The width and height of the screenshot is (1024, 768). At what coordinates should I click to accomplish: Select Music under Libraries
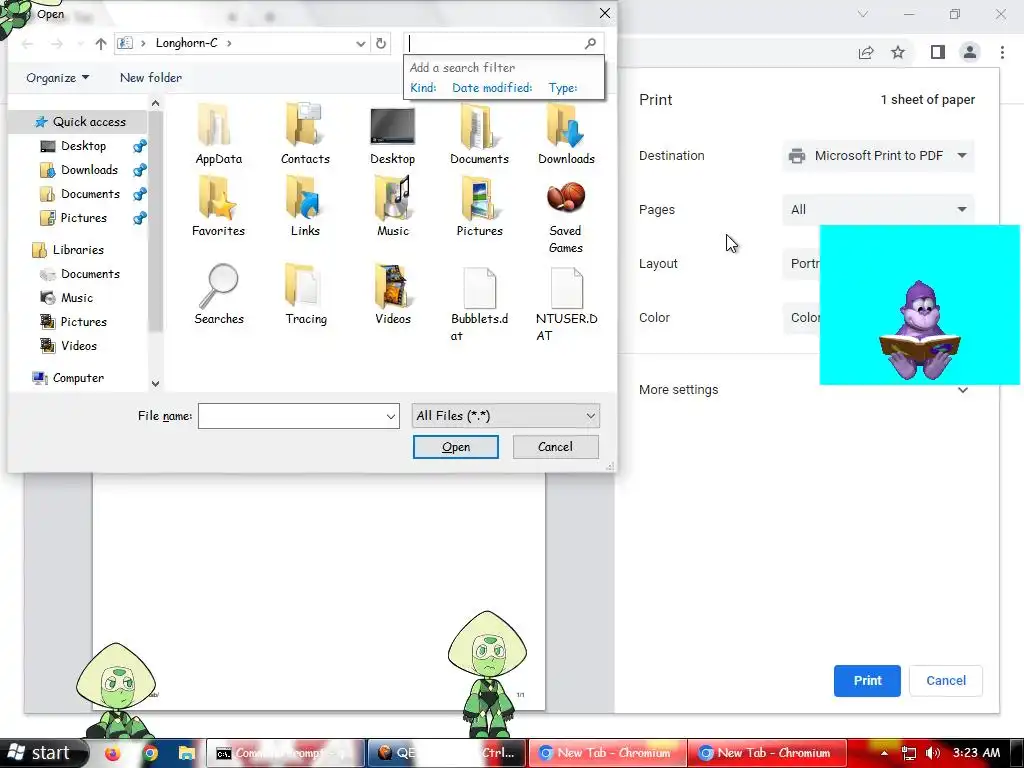[76, 298]
